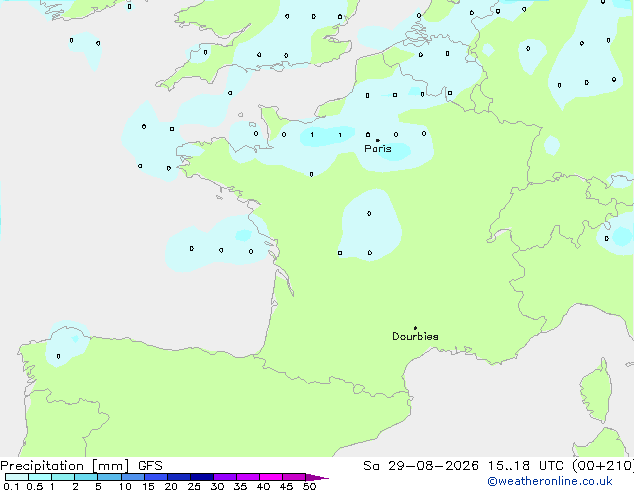Click the rain area over northwest Spain
The image size is (634, 490).
pyautogui.click(x=67, y=344)
